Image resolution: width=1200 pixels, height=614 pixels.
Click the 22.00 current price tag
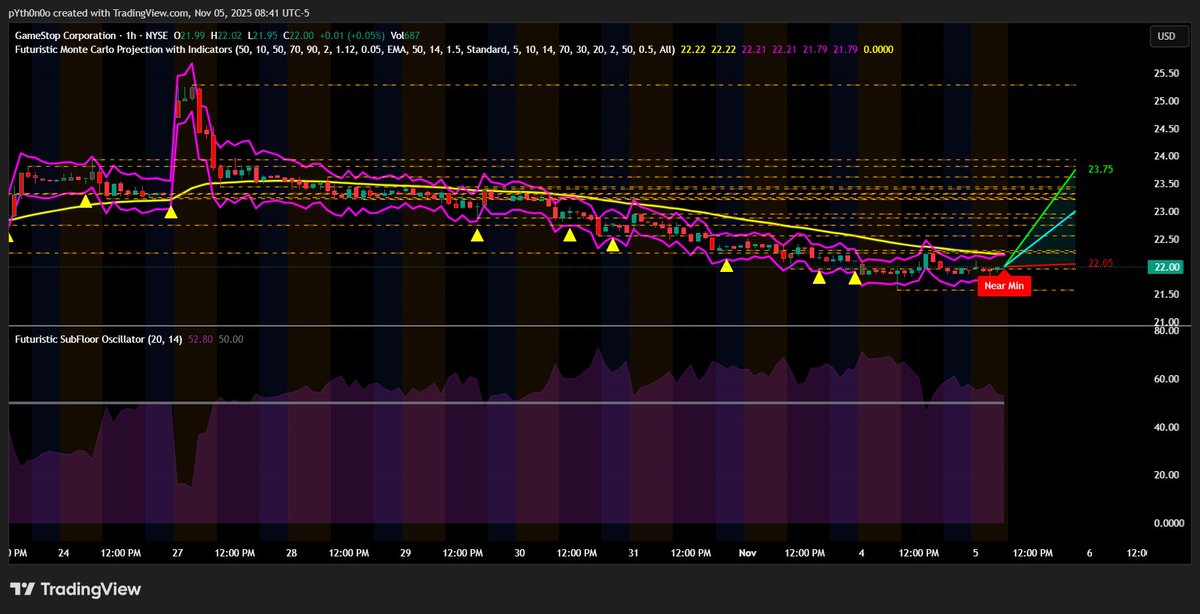point(1166,267)
